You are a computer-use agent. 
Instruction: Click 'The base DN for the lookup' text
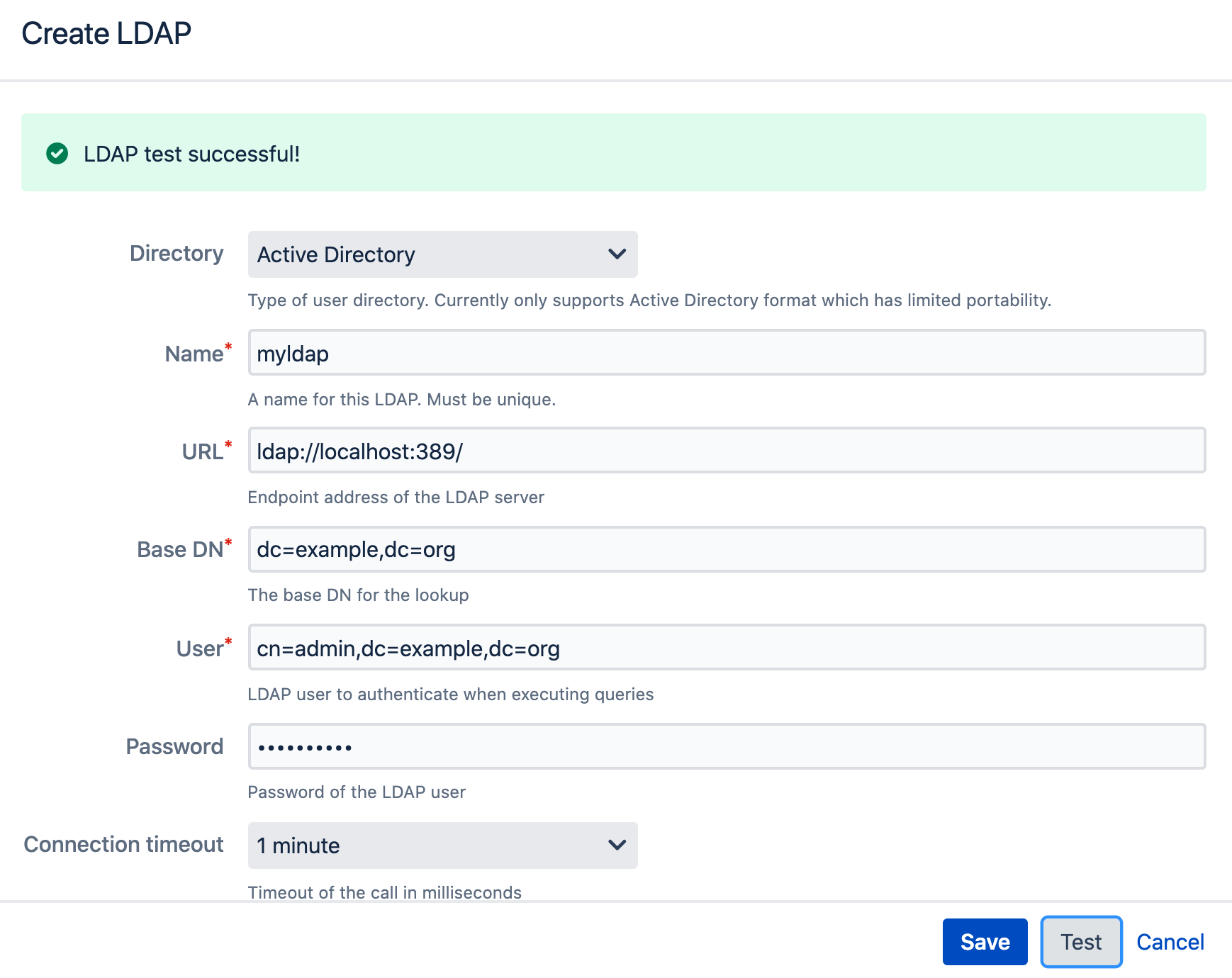click(359, 595)
